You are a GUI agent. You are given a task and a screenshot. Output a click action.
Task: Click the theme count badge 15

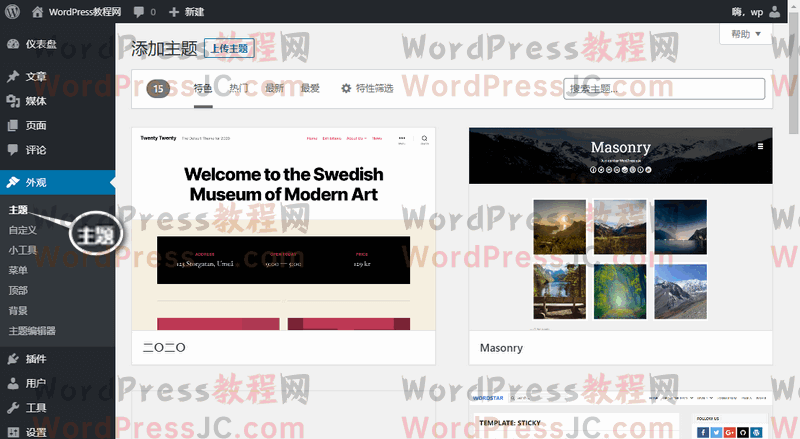click(x=158, y=89)
